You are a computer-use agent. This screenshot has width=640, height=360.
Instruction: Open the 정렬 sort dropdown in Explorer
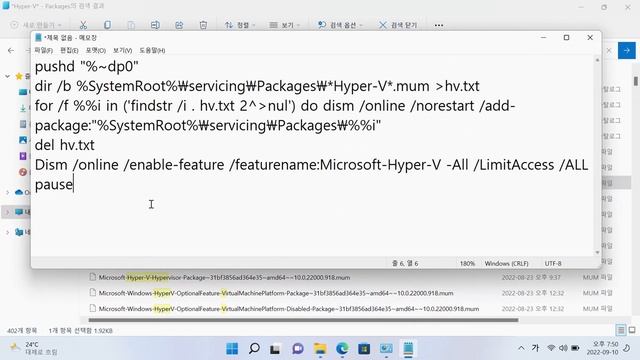pos(240,25)
